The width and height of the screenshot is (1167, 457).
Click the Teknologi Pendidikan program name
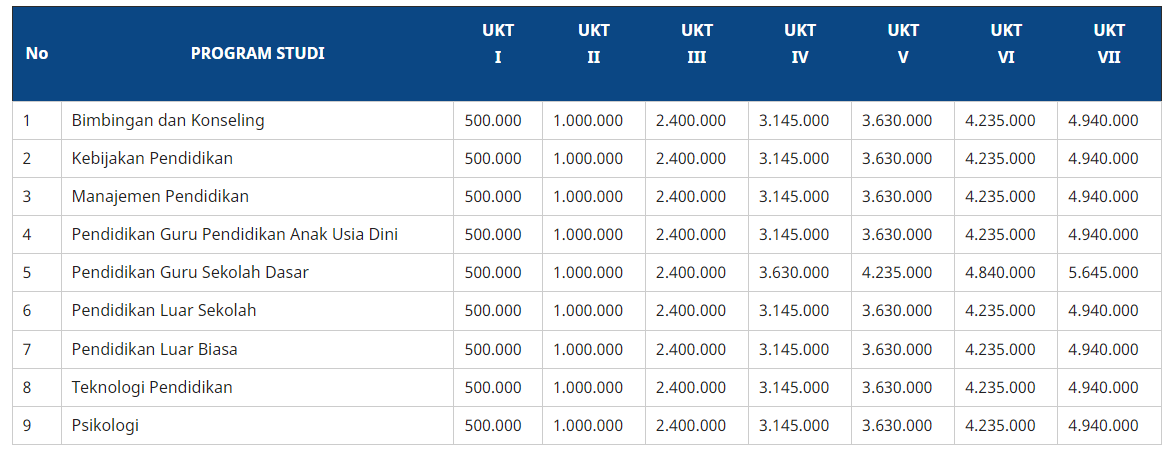point(152,388)
